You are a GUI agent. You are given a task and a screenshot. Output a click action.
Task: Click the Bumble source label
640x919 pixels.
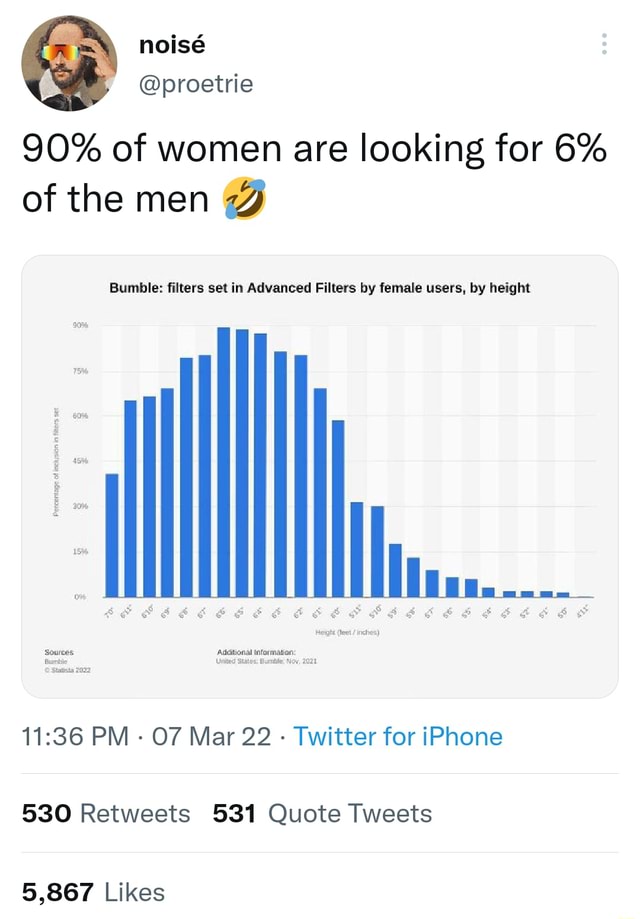[52, 660]
